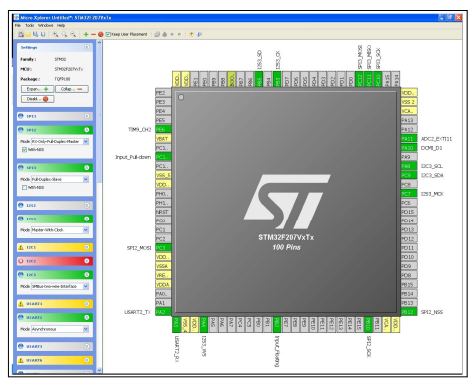Select green pin PC7 labeled I2S3_MCK

coord(409,194)
